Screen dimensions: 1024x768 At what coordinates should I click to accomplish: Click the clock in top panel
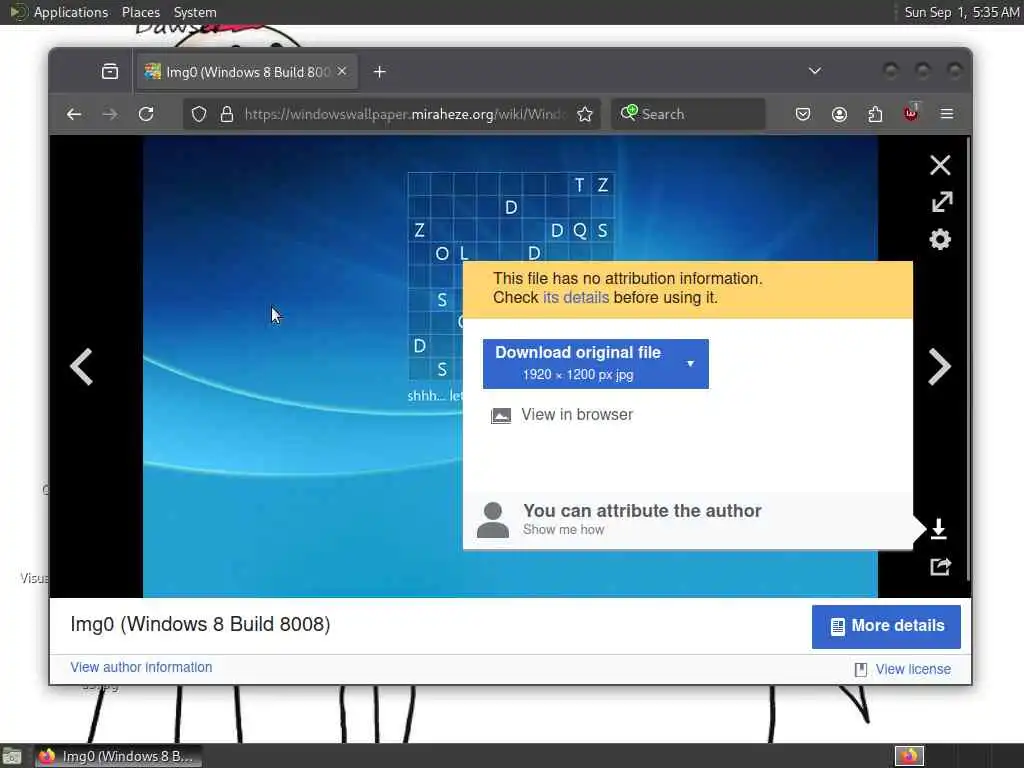tap(961, 12)
